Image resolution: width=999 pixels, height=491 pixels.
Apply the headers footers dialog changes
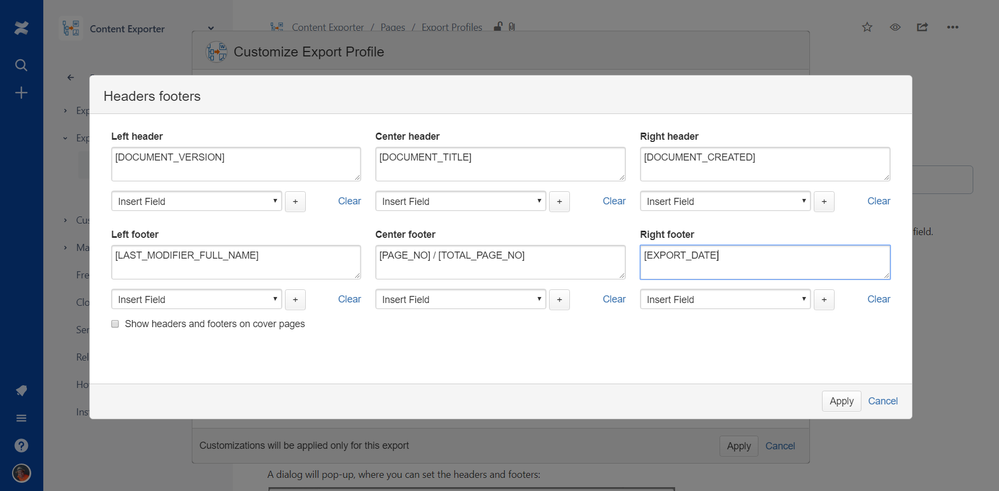(x=841, y=401)
